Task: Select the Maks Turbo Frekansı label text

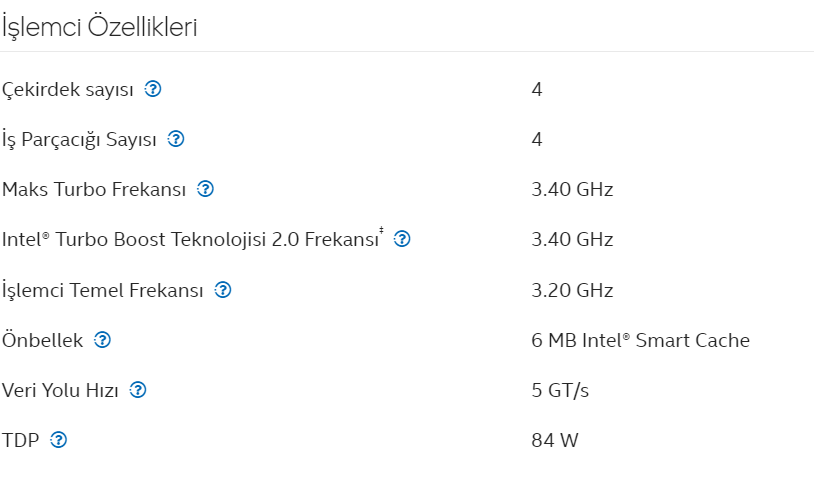Action: [93, 189]
